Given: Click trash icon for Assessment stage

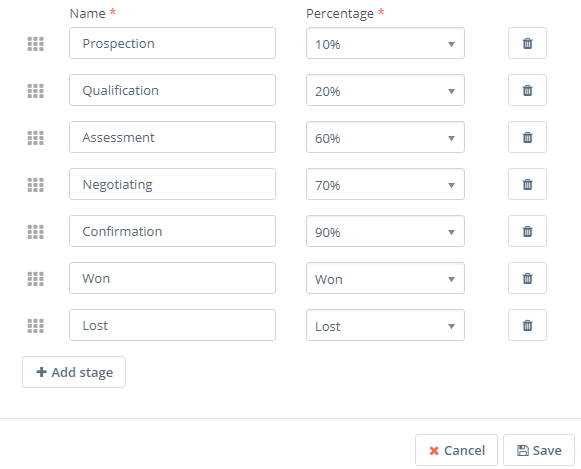Looking at the screenshot, I should click(527, 137).
